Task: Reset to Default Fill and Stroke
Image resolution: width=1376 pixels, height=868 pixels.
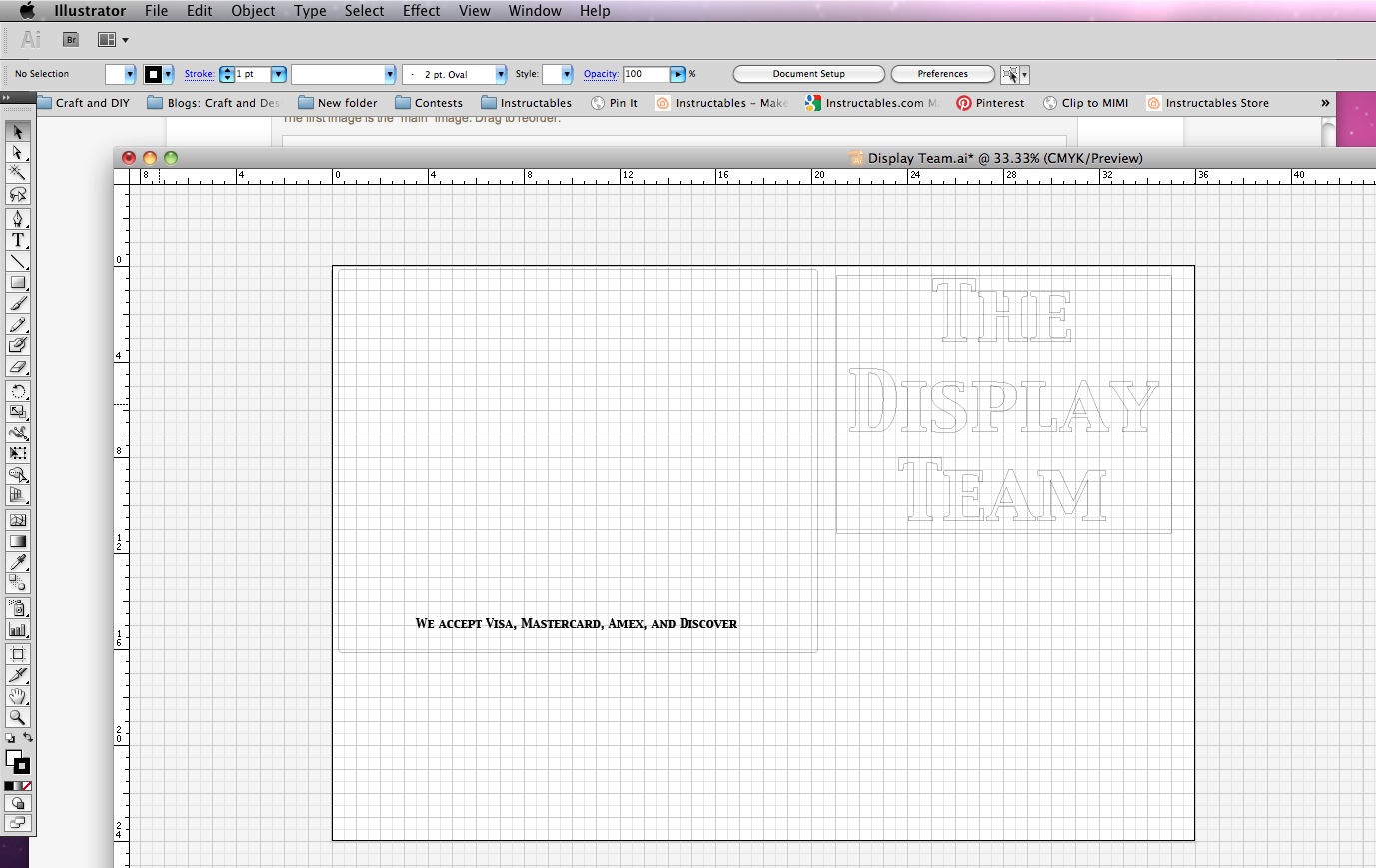Action: click(9, 739)
